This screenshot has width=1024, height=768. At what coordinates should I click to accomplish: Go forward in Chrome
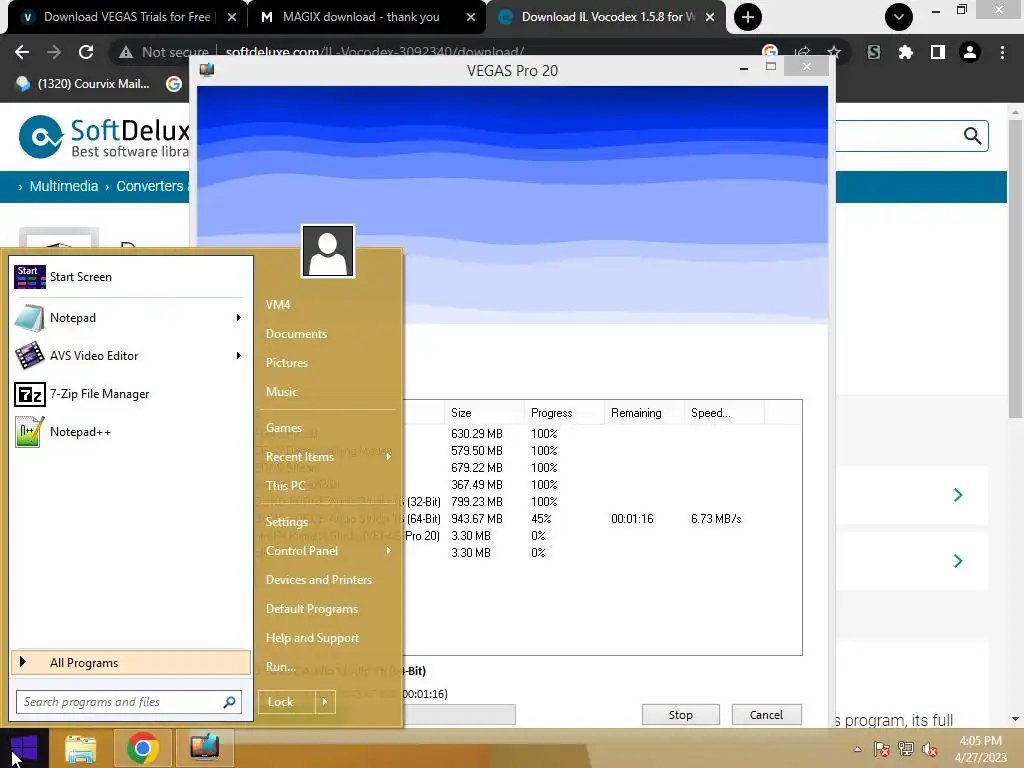[x=54, y=52]
